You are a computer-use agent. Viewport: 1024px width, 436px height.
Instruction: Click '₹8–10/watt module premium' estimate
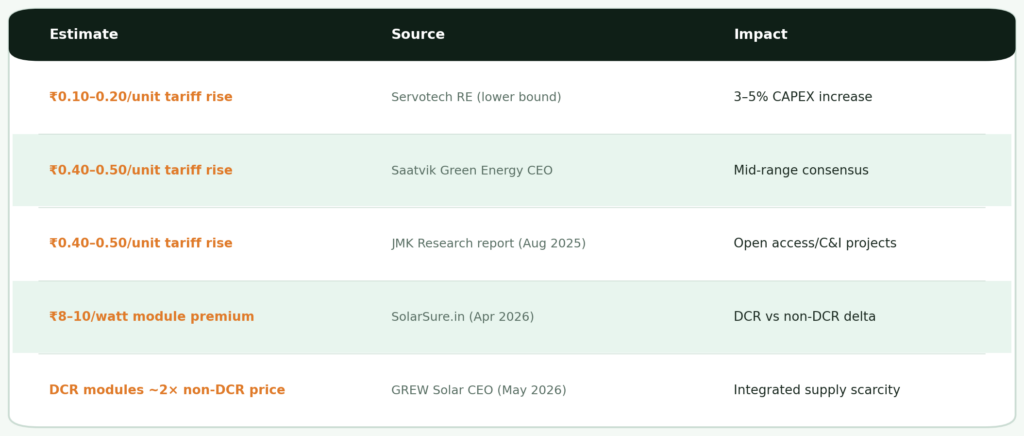pyautogui.click(x=152, y=317)
